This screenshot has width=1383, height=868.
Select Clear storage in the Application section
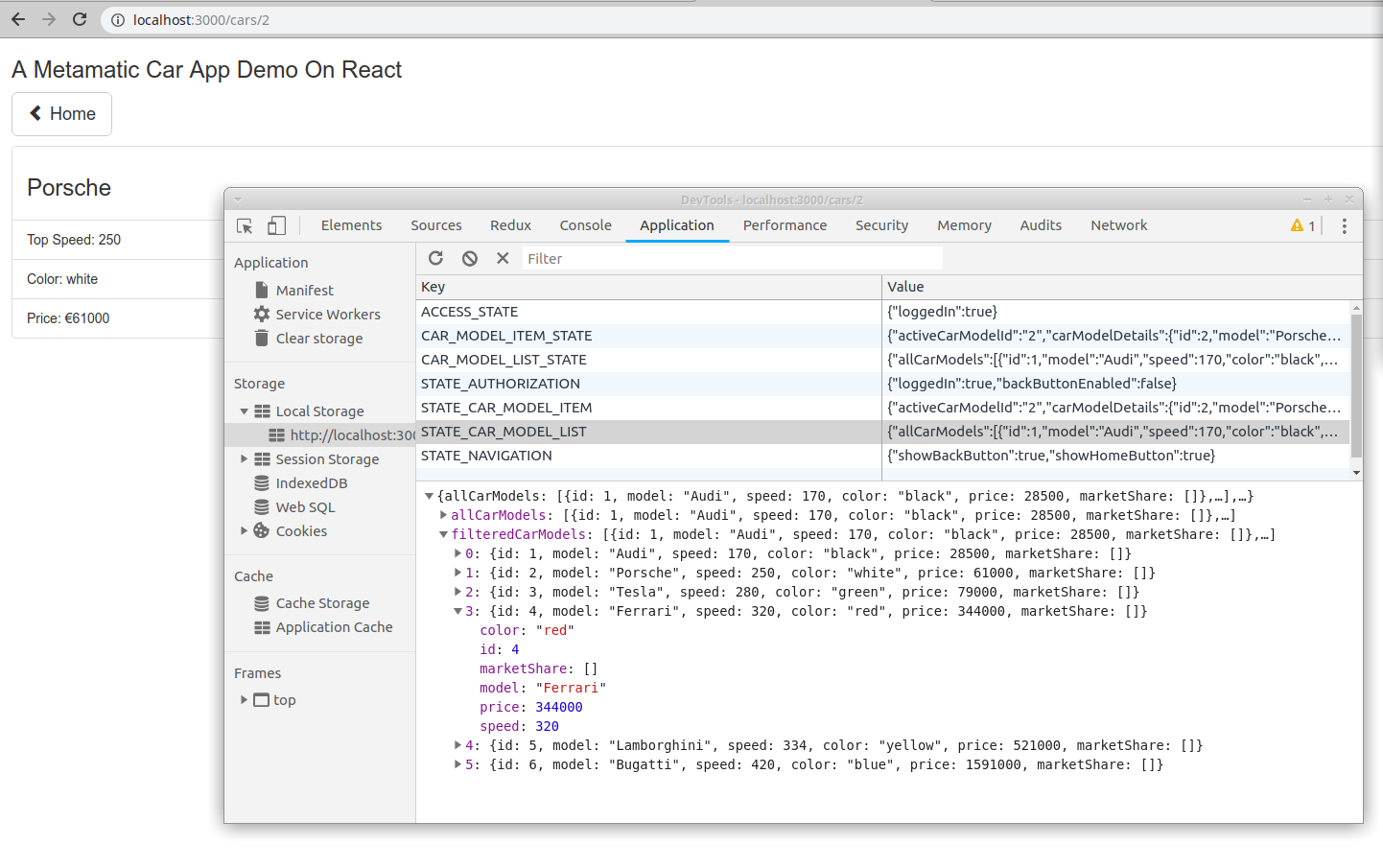(x=318, y=339)
